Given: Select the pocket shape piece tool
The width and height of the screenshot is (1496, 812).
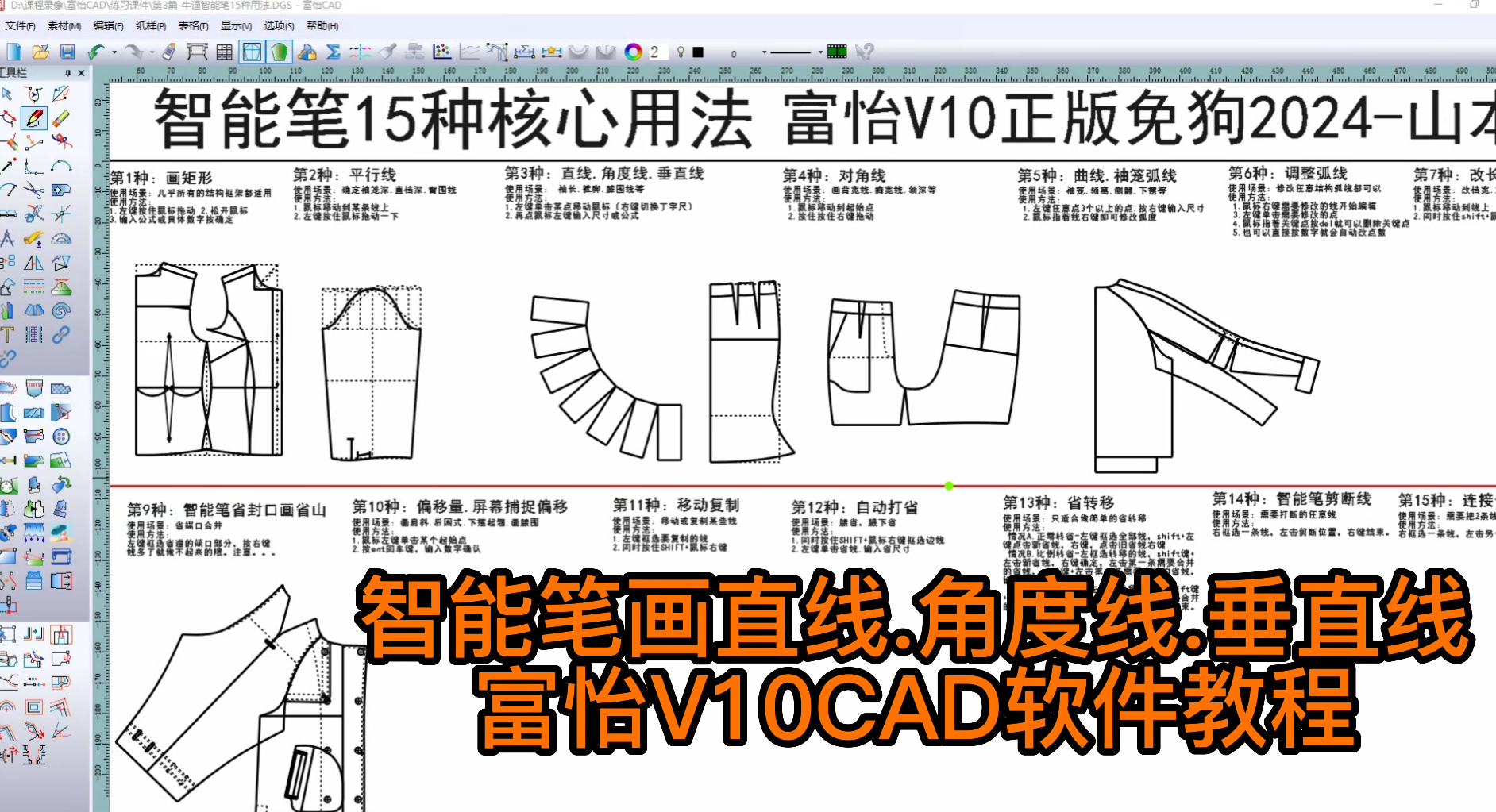Looking at the screenshot, I should (x=34, y=389).
